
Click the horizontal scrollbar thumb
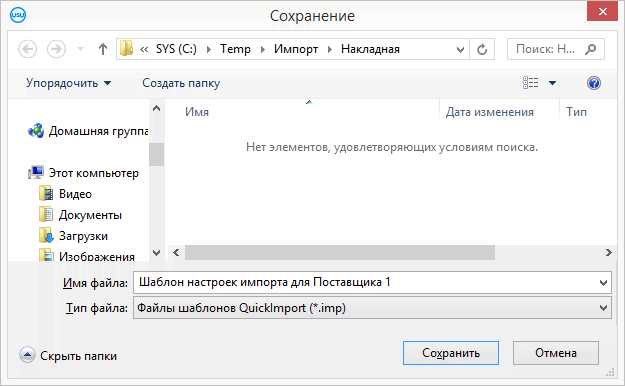tap(340, 252)
